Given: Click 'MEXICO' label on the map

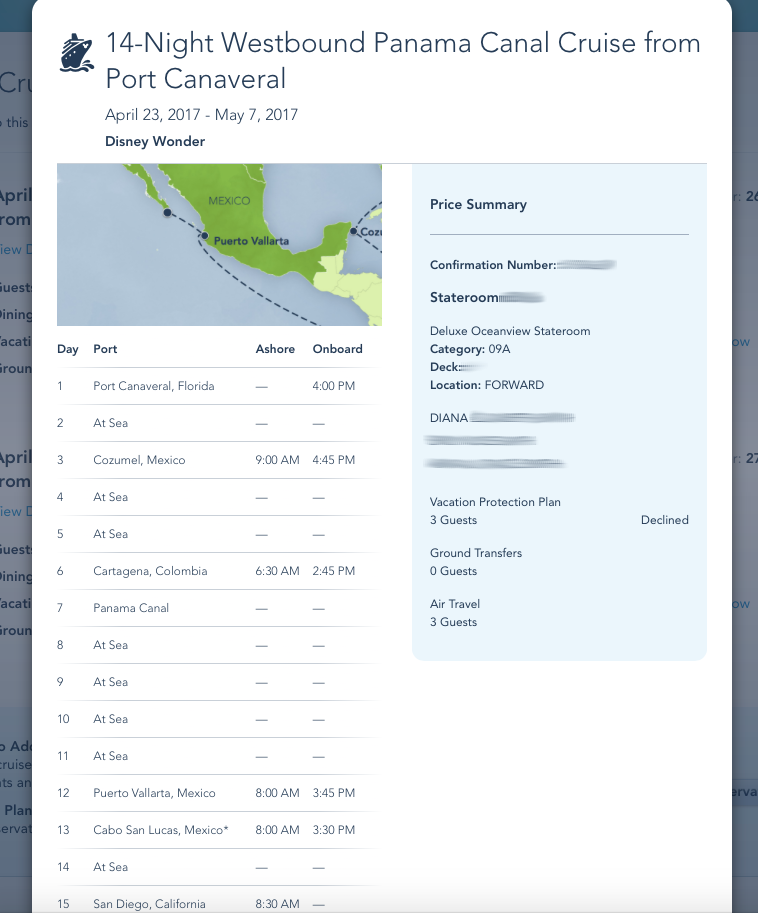Looking at the screenshot, I should [x=229, y=201].
